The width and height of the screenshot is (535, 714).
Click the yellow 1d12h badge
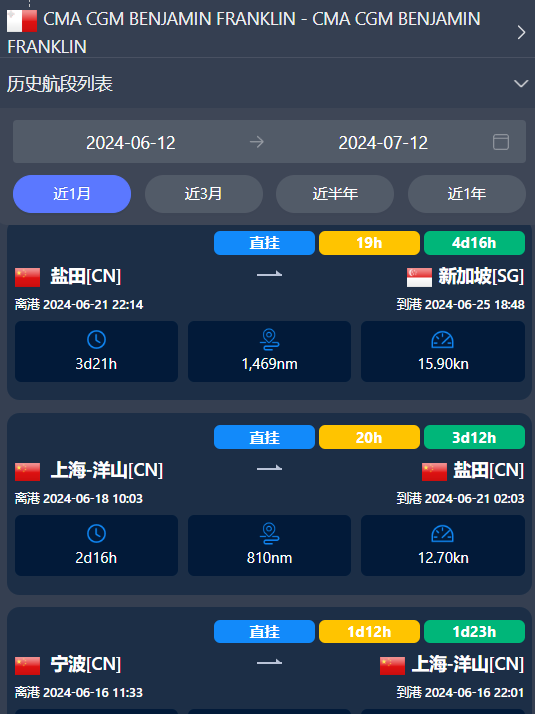click(369, 632)
